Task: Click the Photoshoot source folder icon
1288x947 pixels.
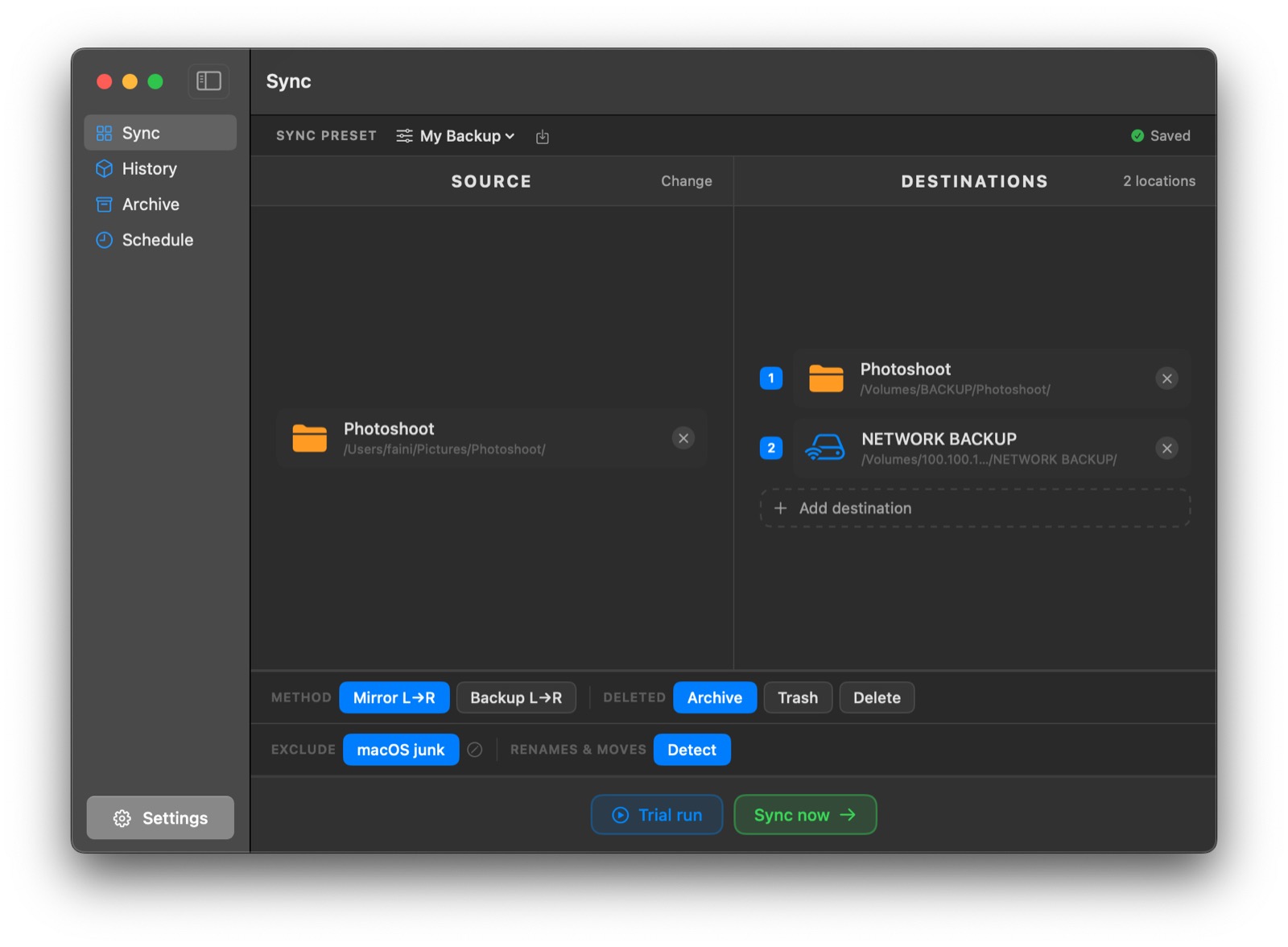Action: click(x=310, y=438)
